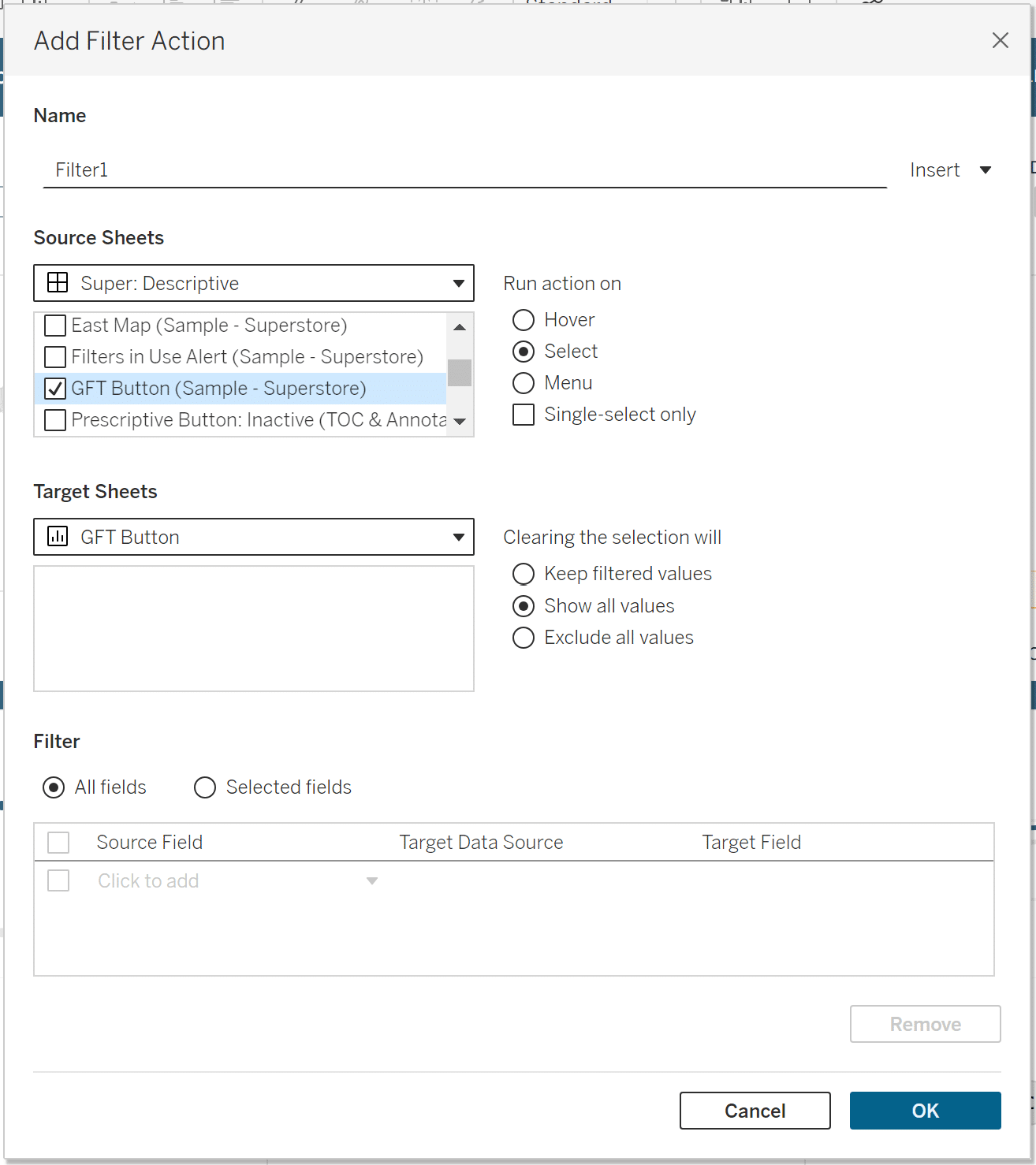The image size is (1036, 1165).
Task: Click the bar chart icon beside GFT Button
Action: click(x=58, y=537)
